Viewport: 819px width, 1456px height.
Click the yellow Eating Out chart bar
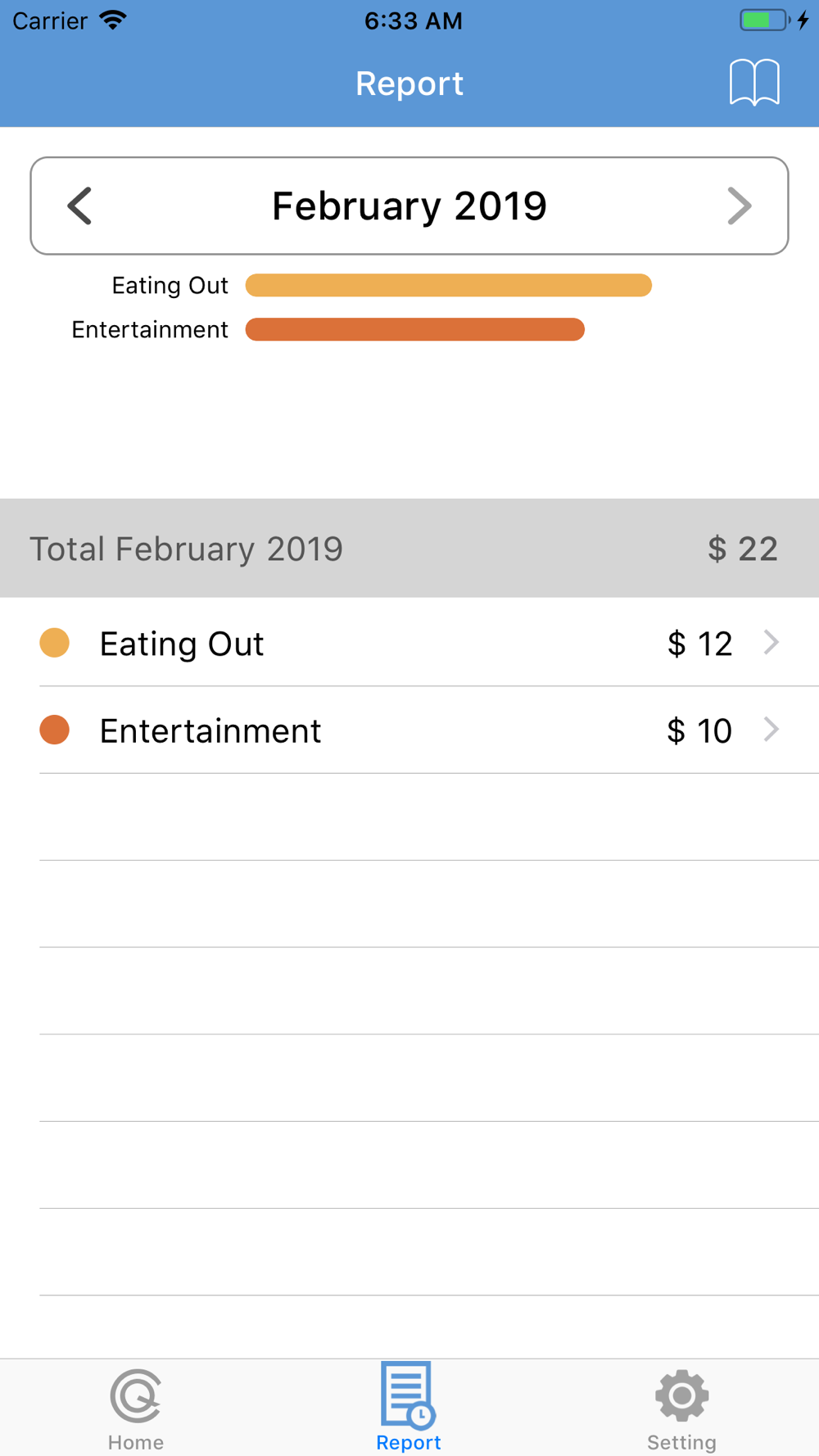tap(448, 285)
